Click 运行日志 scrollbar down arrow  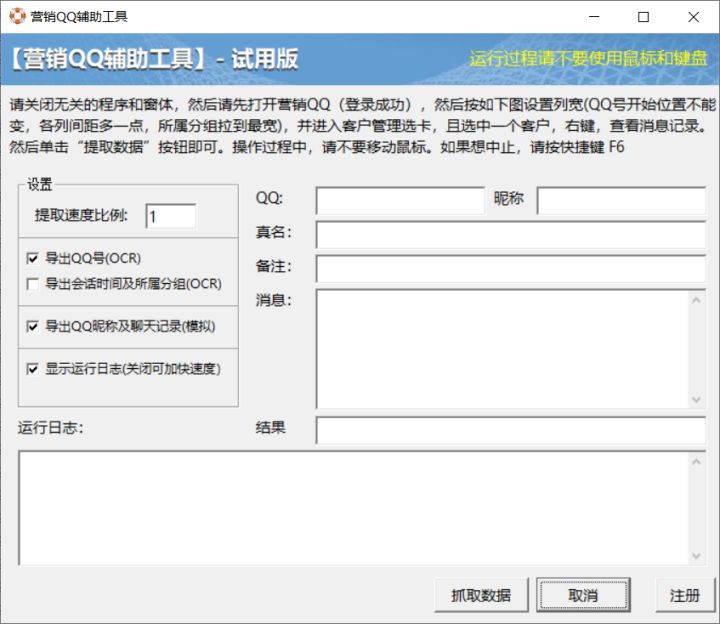coord(697,556)
